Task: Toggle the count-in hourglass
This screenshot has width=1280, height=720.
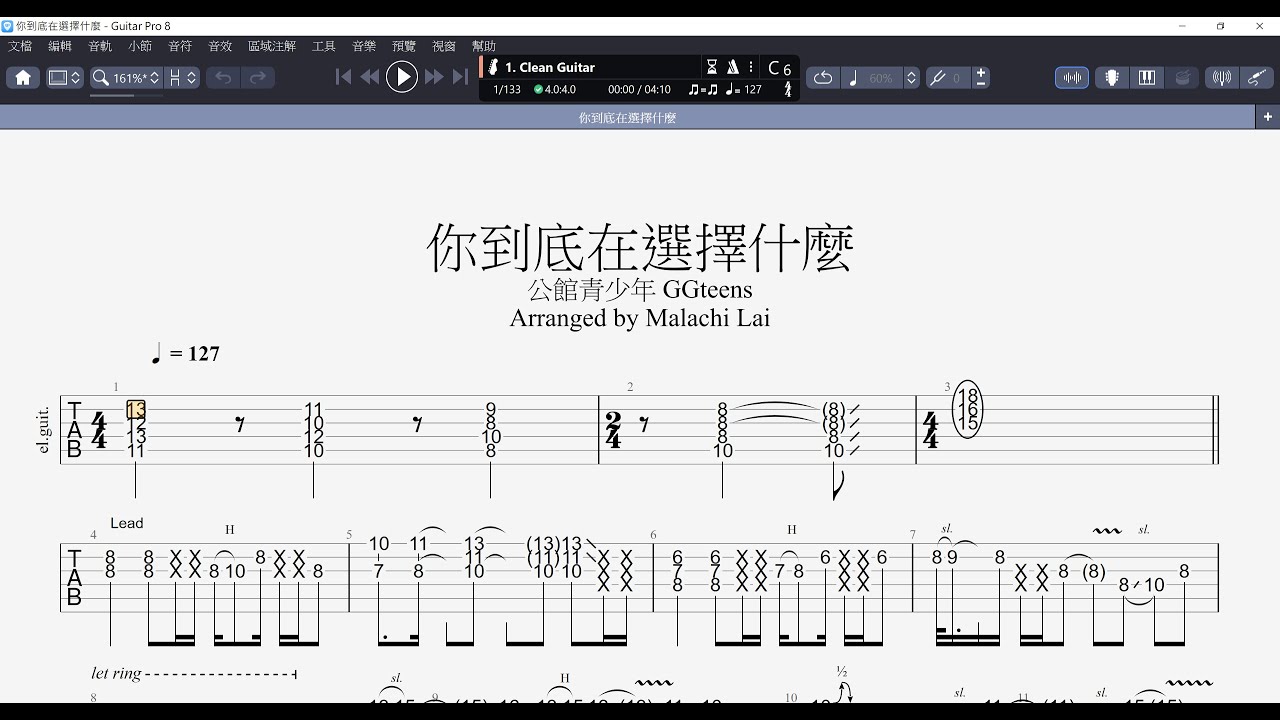Action: [x=712, y=67]
